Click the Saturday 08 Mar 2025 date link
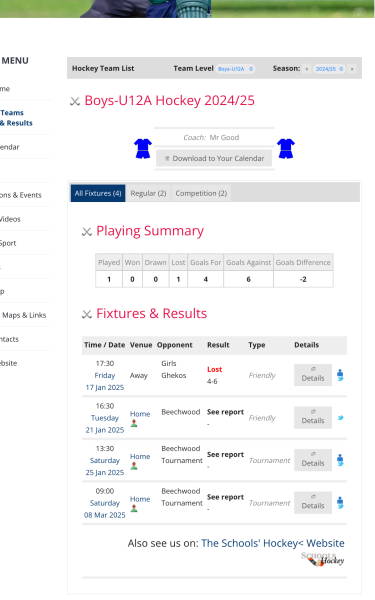 tap(105, 509)
